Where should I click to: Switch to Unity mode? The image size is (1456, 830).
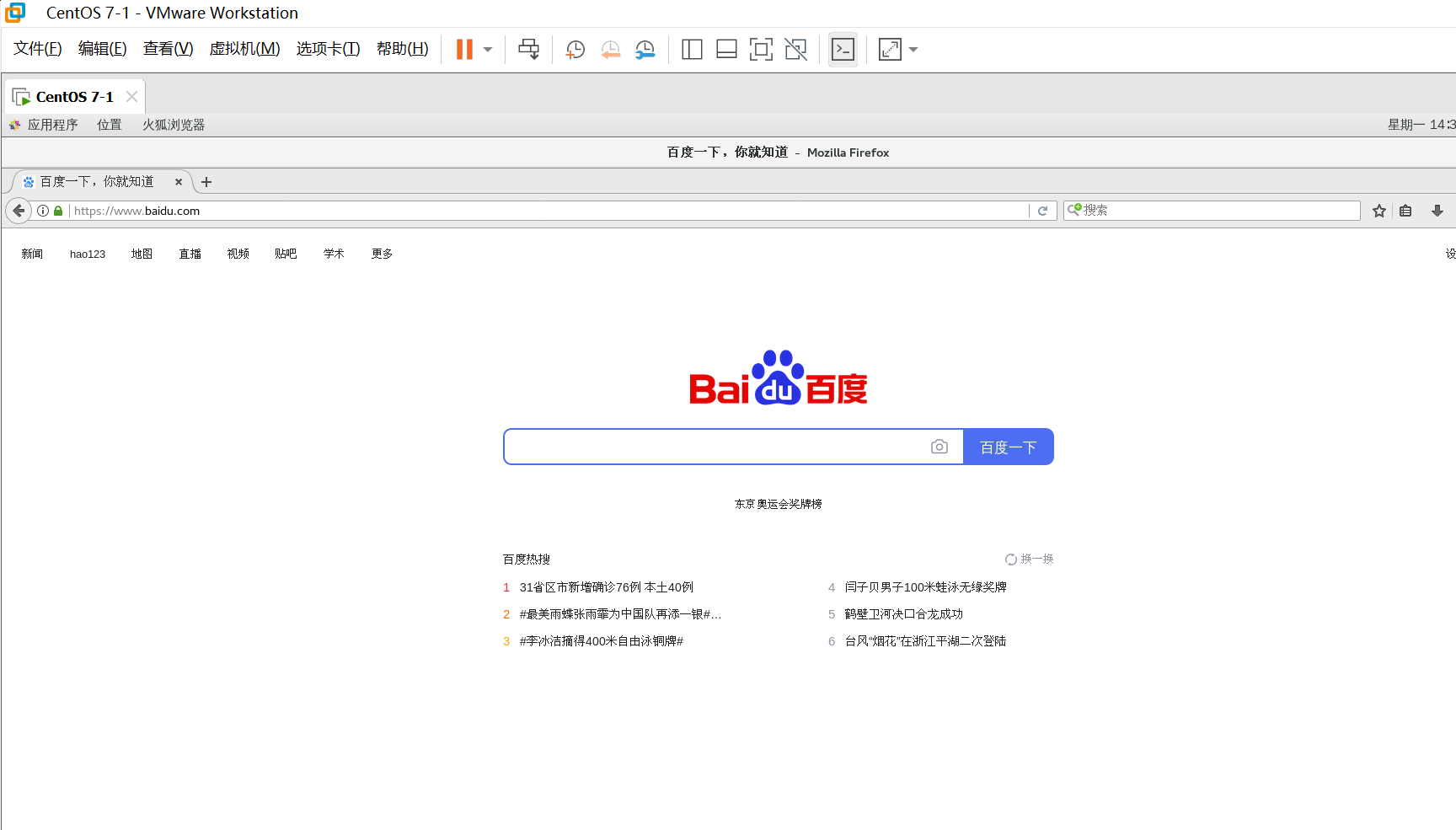(x=795, y=49)
